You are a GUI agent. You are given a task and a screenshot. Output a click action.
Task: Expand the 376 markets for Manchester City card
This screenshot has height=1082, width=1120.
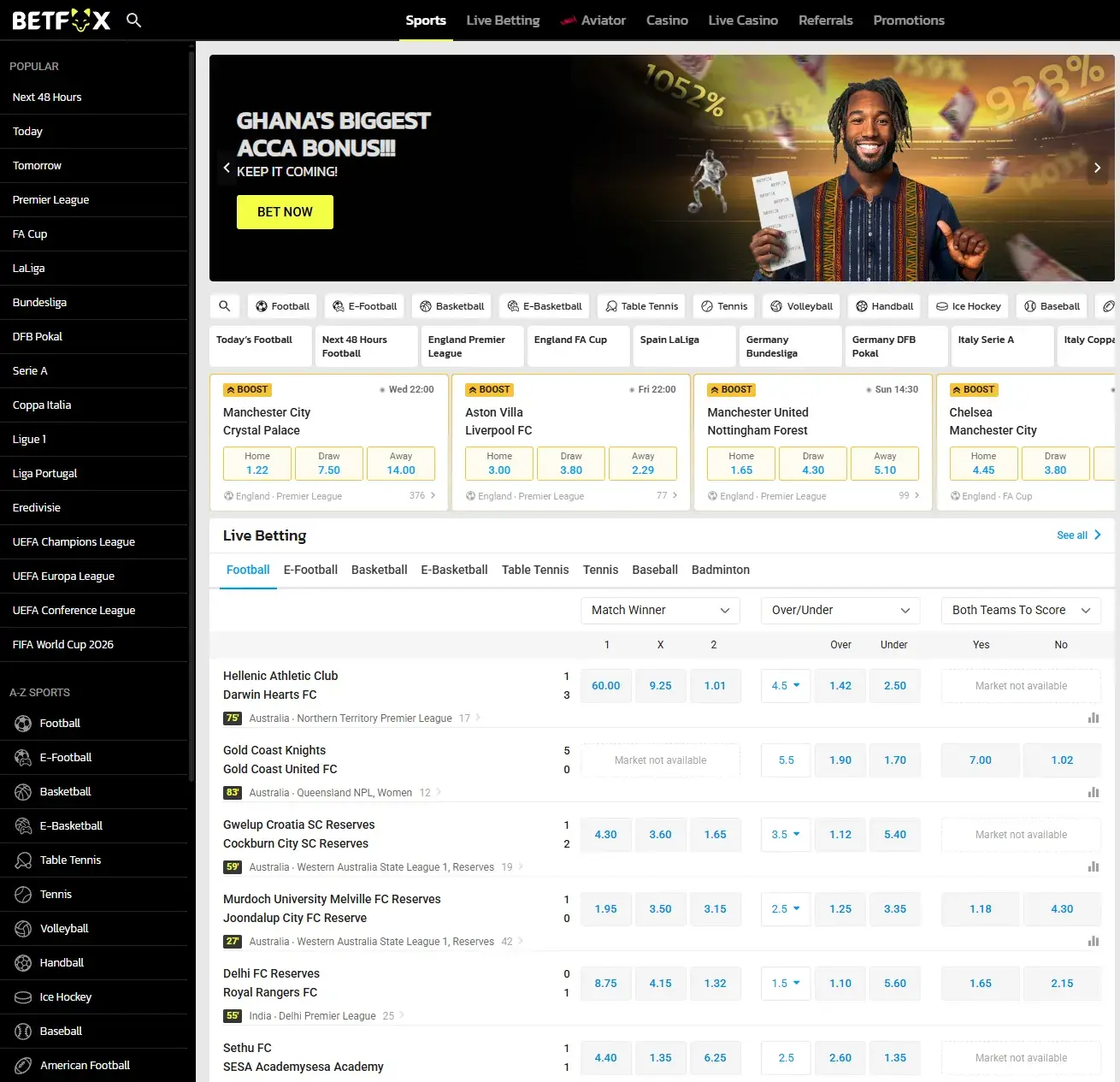pyautogui.click(x=422, y=496)
